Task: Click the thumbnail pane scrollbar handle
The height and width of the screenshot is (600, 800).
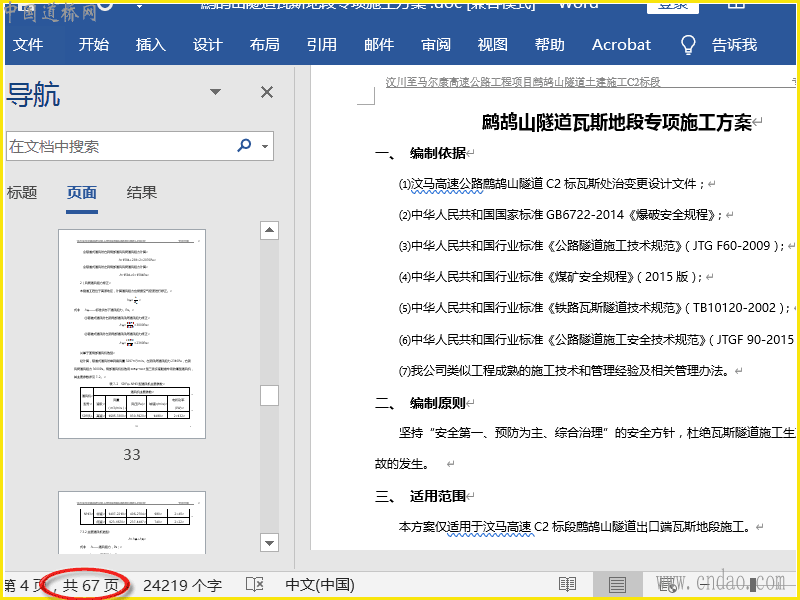Action: pos(269,395)
